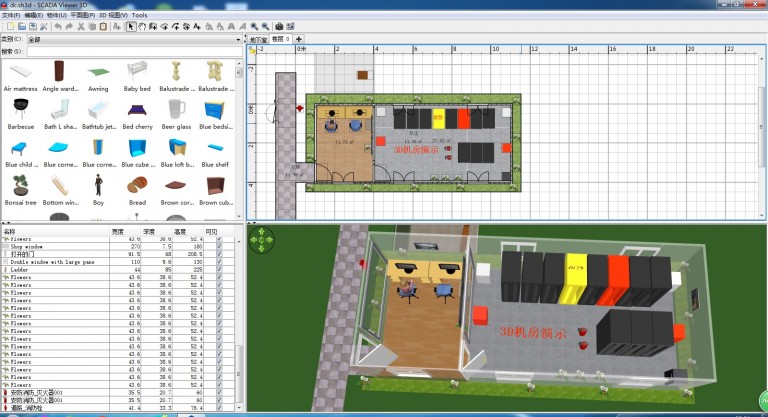The width and height of the screenshot is (768, 417).
Task: Paste from the clipboard
Action: point(103,26)
